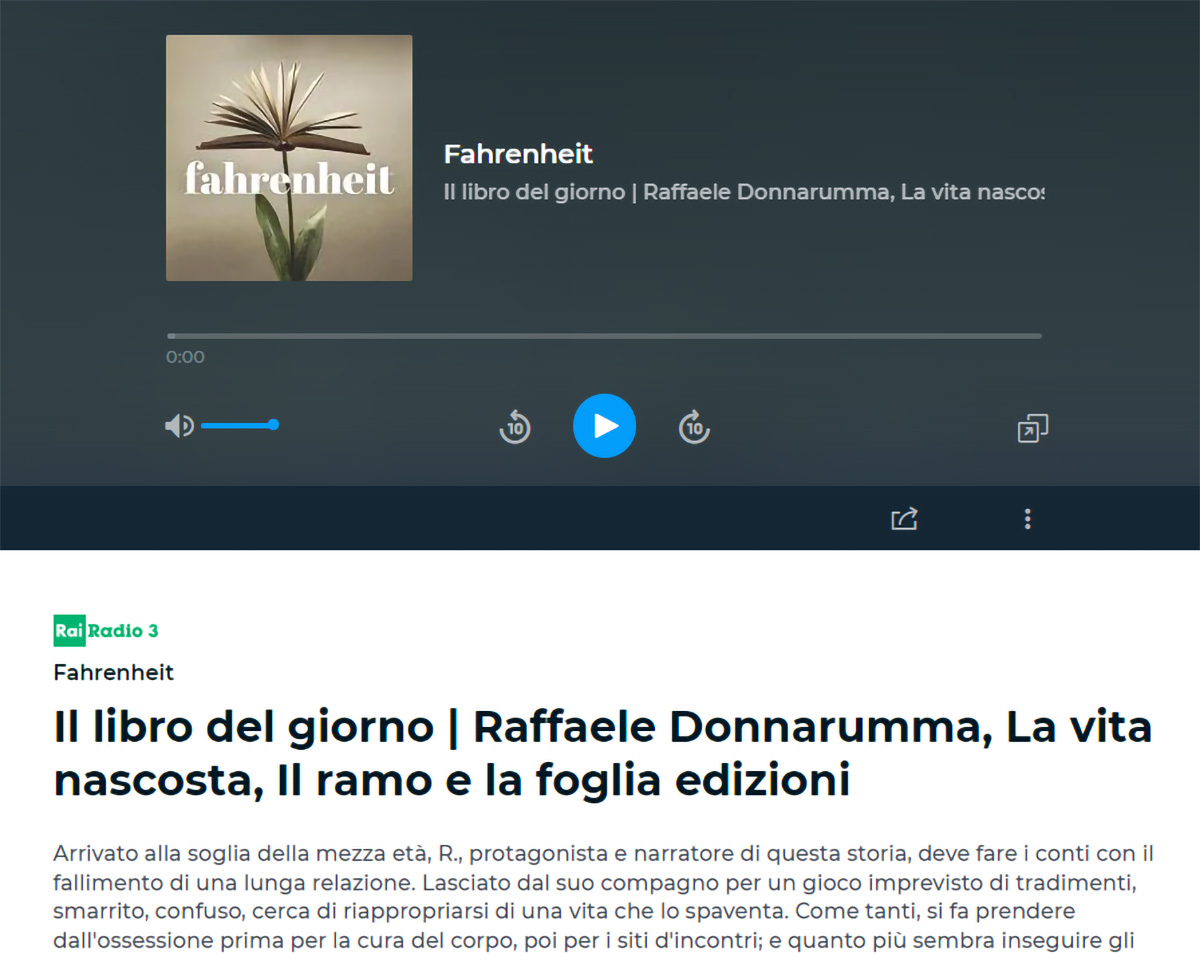The width and height of the screenshot is (1200, 960).
Task: Open the Fahrenheit title in the player
Action: pyautogui.click(x=518, y=154)
